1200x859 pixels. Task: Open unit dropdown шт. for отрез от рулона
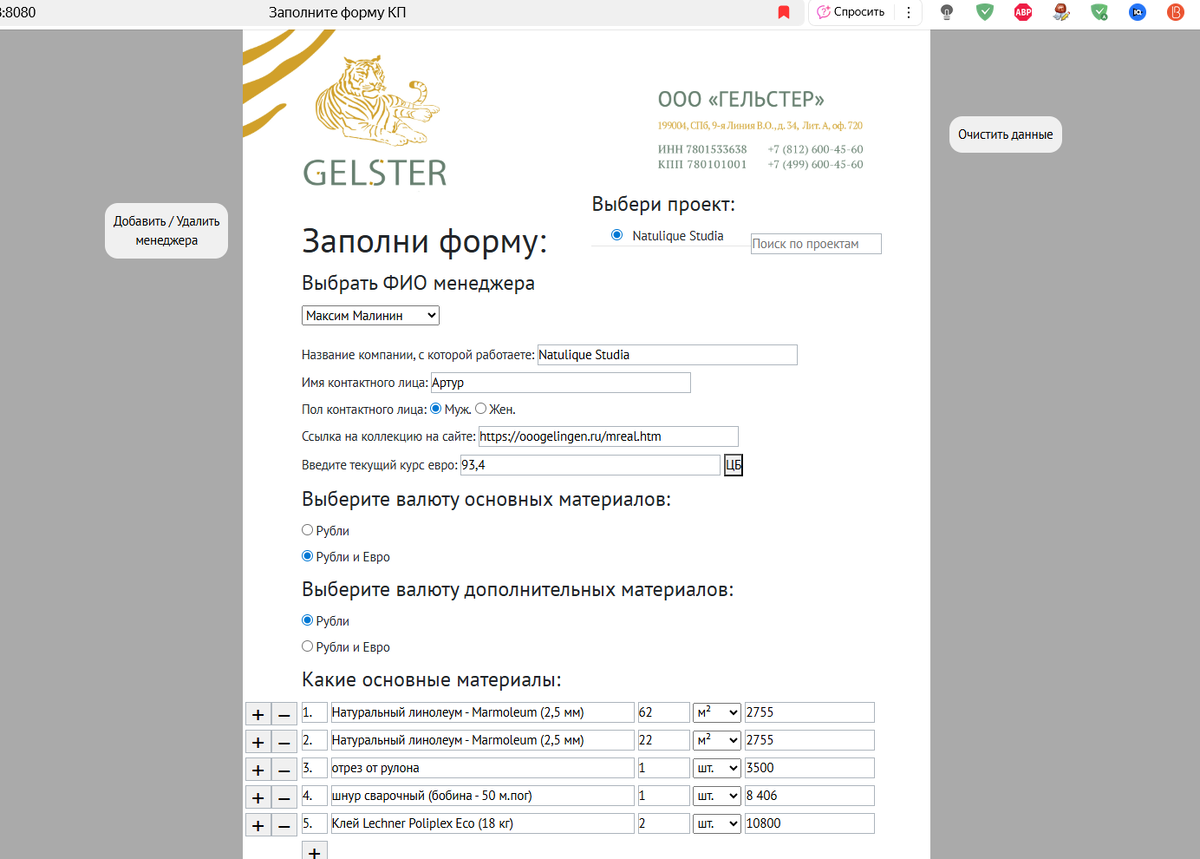pyautogui.click(x=717, y=768)
